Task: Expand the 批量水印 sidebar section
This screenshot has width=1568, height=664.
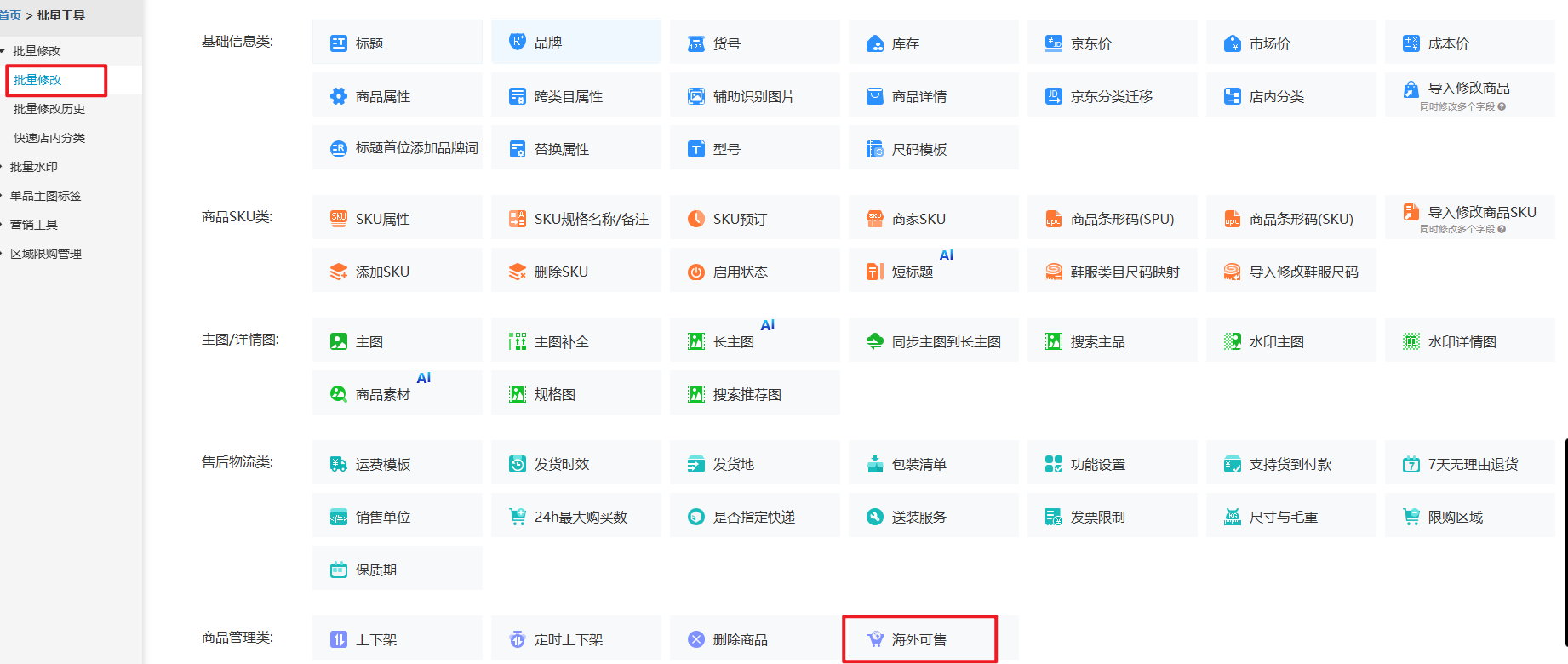Action: tap(34, 167)
